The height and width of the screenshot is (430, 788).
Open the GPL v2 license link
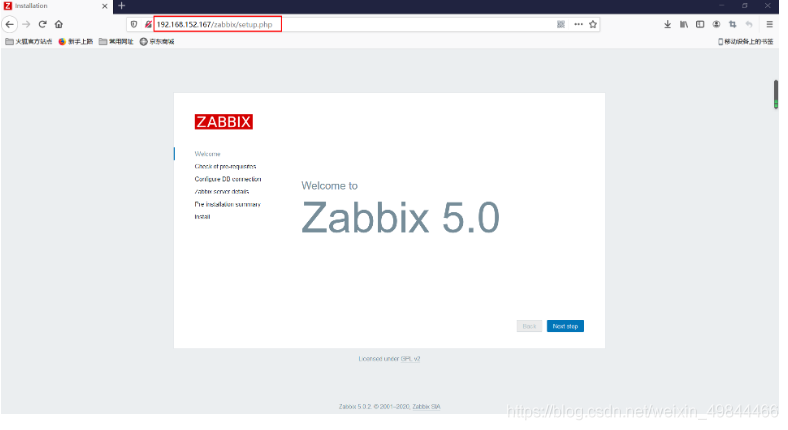(x=410, y=359)
